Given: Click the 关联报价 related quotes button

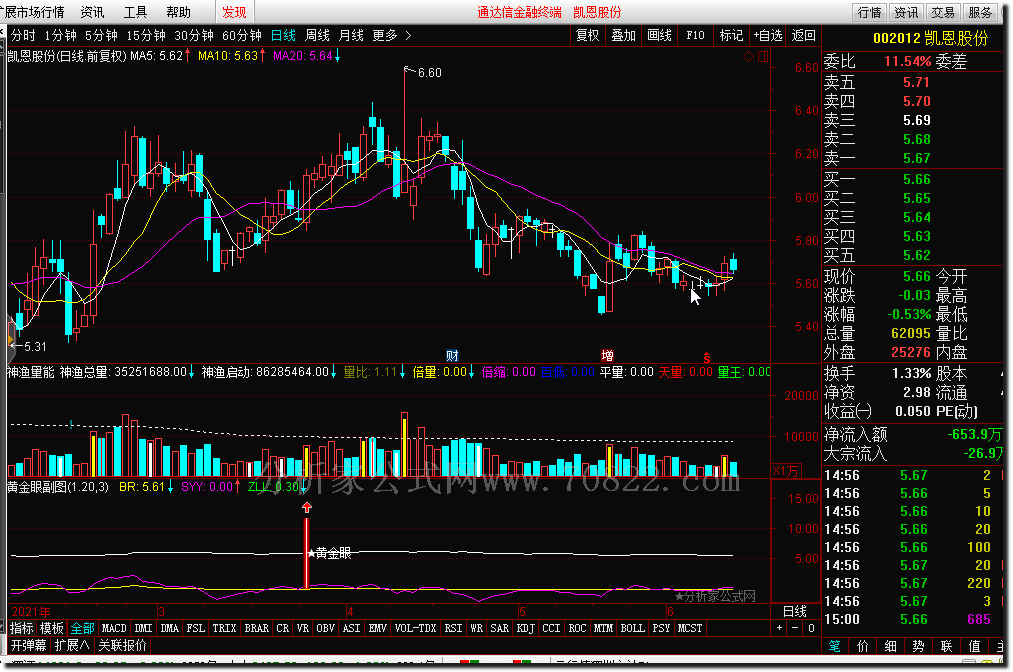Looking at the screenshot, I should [122, 645].
